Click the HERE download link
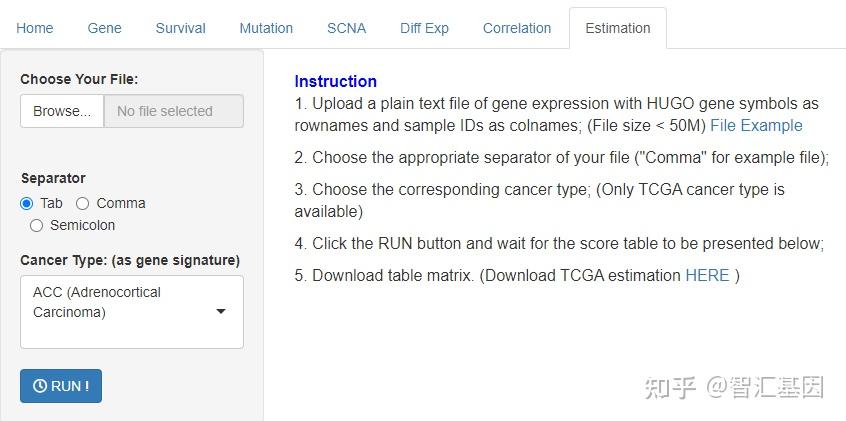846x421 pixels. [x=707, y=275]
